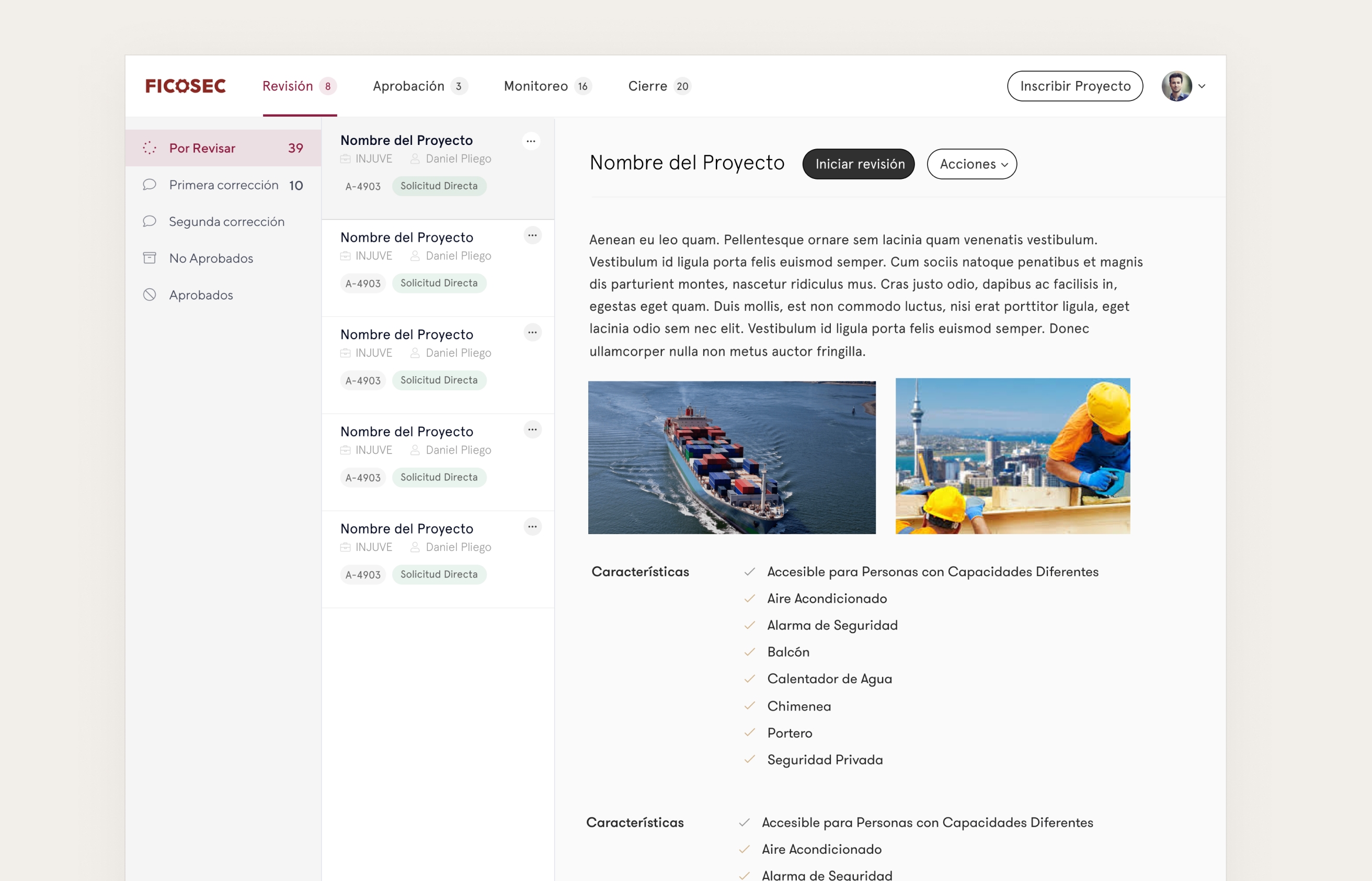1372x881 pixels.
Task: Click Primera corrección speech bubble icon
Action: coord(149,185)
